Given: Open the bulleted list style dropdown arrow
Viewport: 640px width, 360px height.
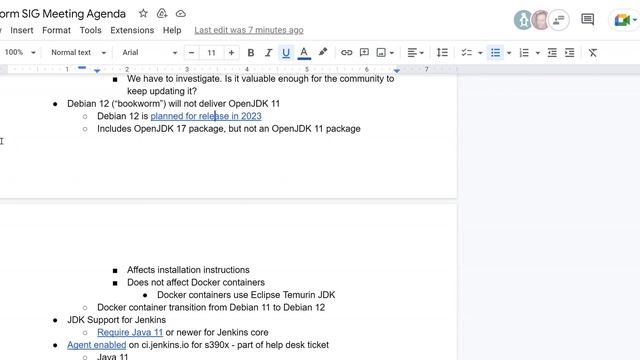Looking at the screenshot, I should click(509, 53).
